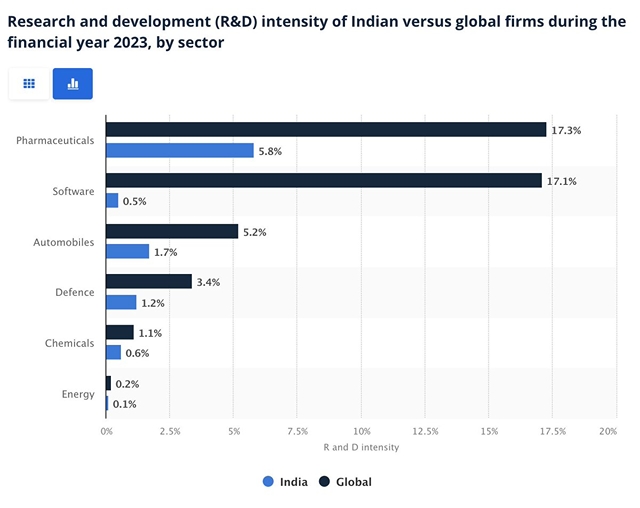
Task: Click the India Defence 1.2% bar
Action: 121,302
